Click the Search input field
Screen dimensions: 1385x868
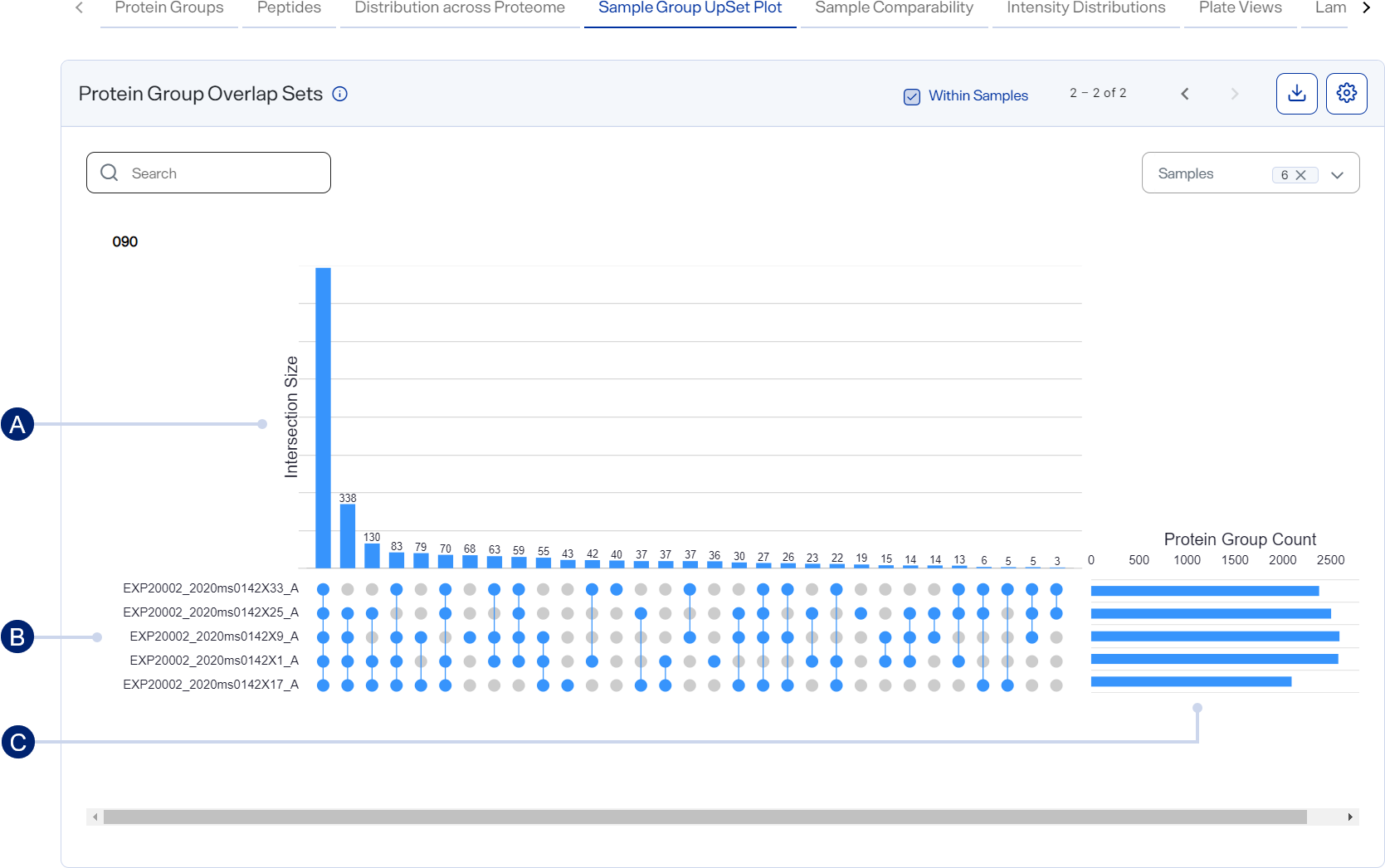[208, 173]
